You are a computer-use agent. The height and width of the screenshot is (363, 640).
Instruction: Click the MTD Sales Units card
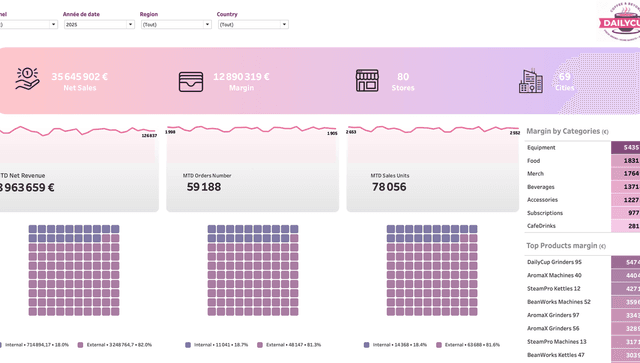(x=433, y=168)
